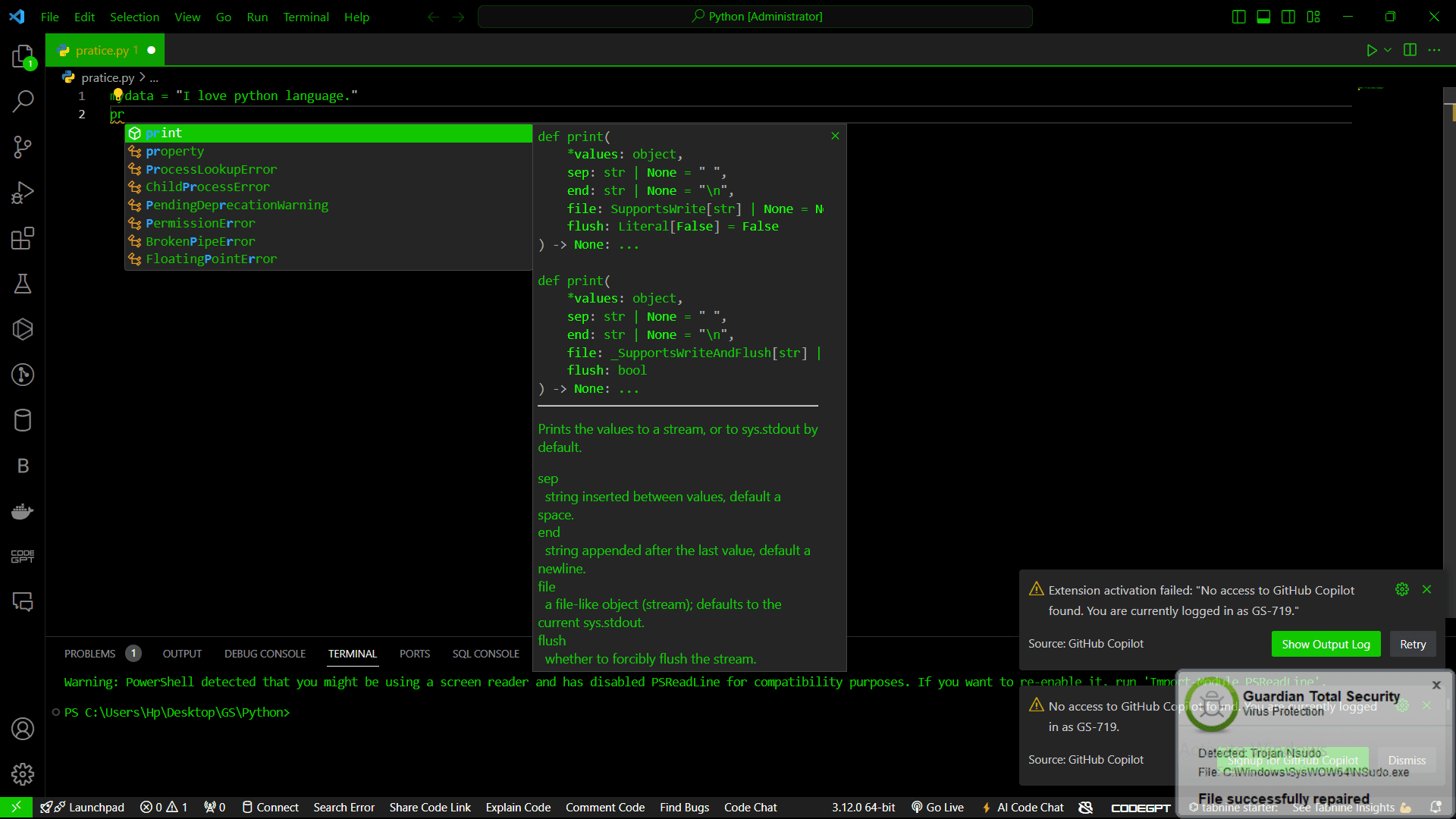1456x819 pixels.
Task: Open the CodeGPT sidebar icon
Action: [x=23, y=557]
